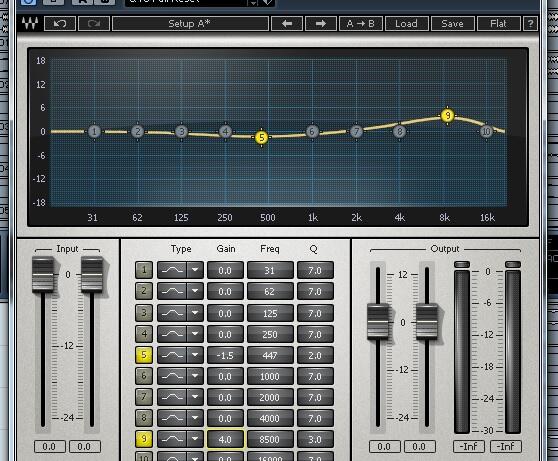Image resolution: width=558 pixels, height=461 pixels.
Task: Select yellow band 9 node on the graph
Action: coord(447,115)
